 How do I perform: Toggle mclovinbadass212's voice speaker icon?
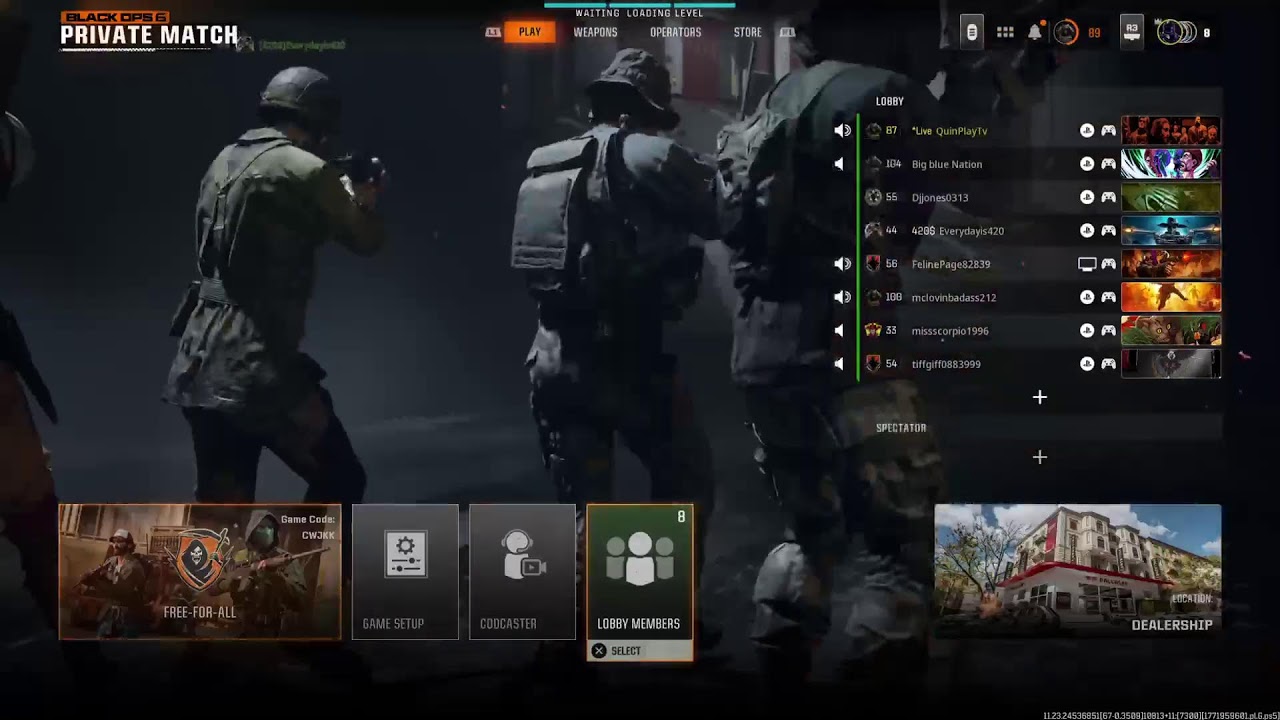pyautogui.click(x=842, y=297)
